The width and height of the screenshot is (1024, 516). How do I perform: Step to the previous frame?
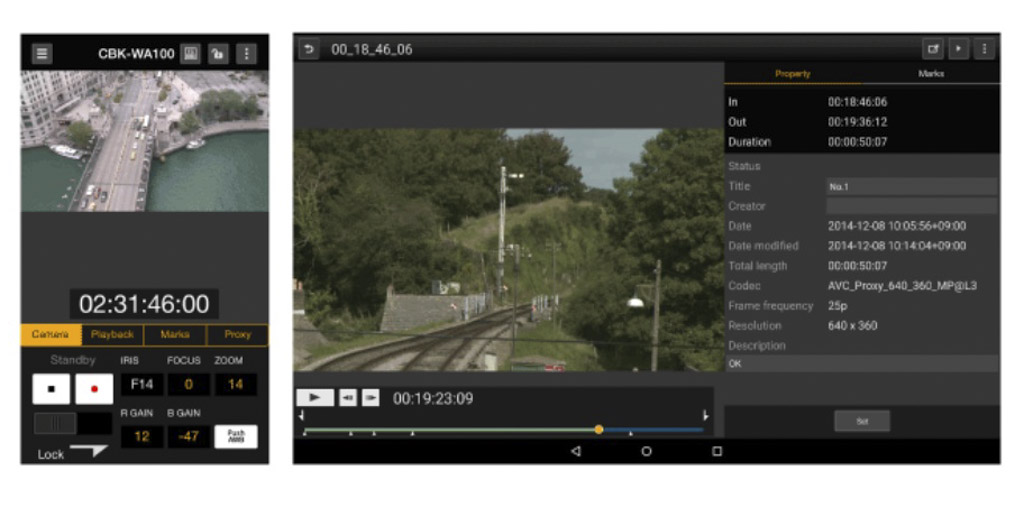[347, 398]
